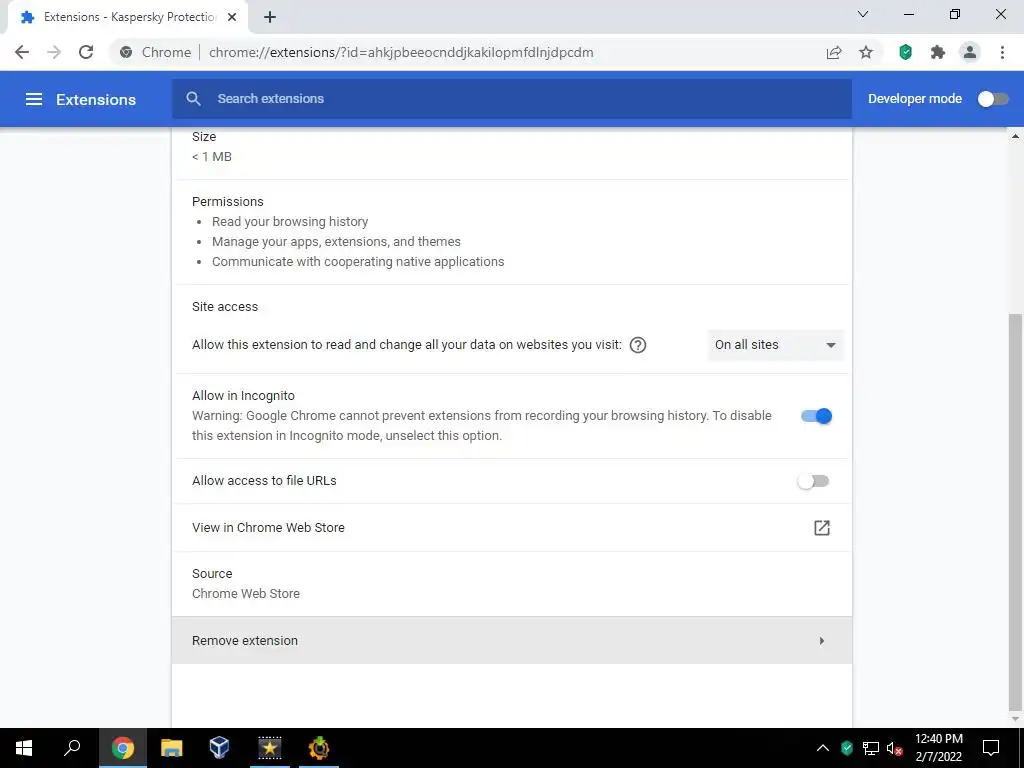
Task: Open the On all sites dropdown
Action: pyautogui.click(x=775, y=345)
